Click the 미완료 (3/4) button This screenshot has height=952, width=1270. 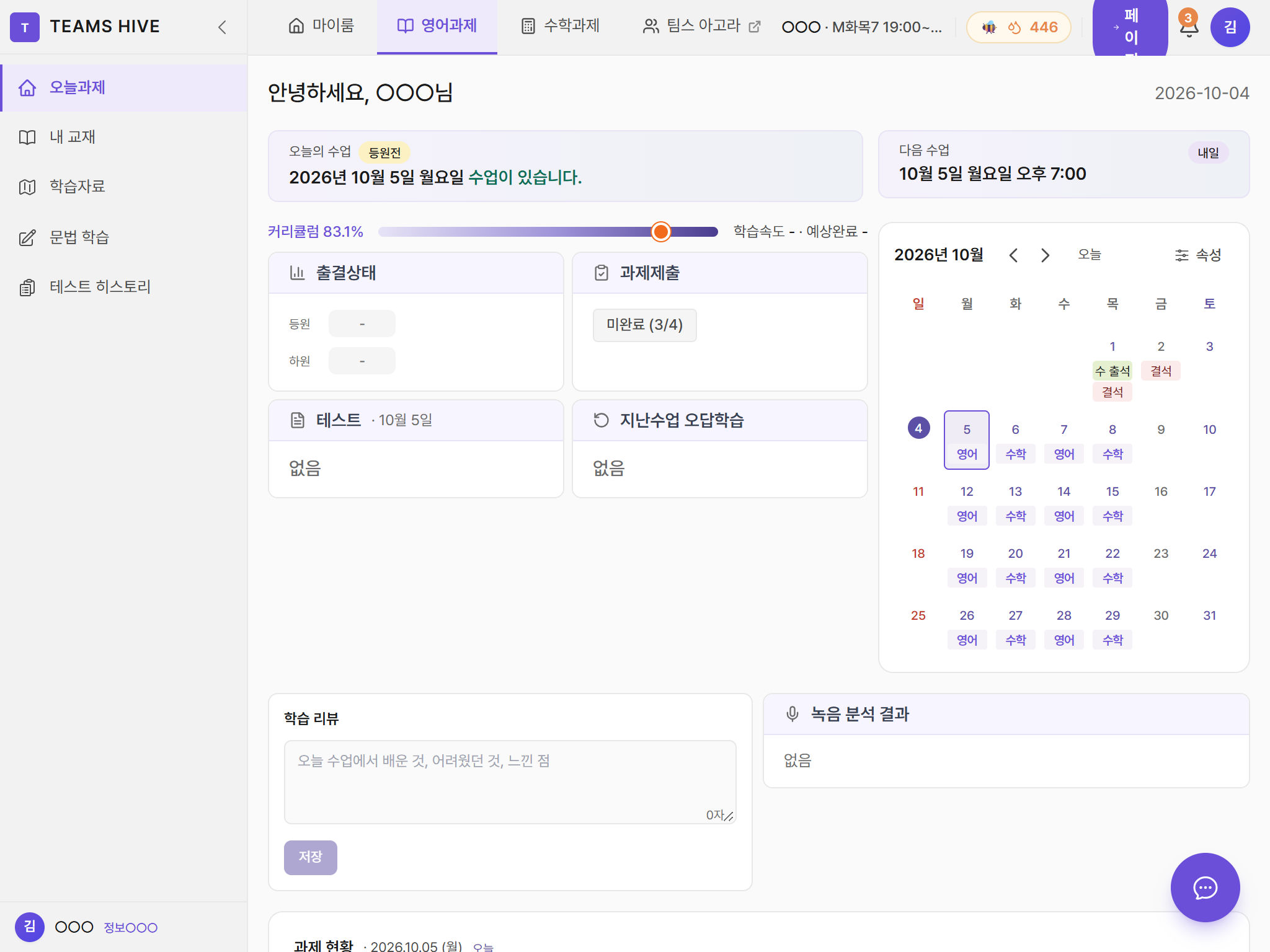(x=645, y=325)
